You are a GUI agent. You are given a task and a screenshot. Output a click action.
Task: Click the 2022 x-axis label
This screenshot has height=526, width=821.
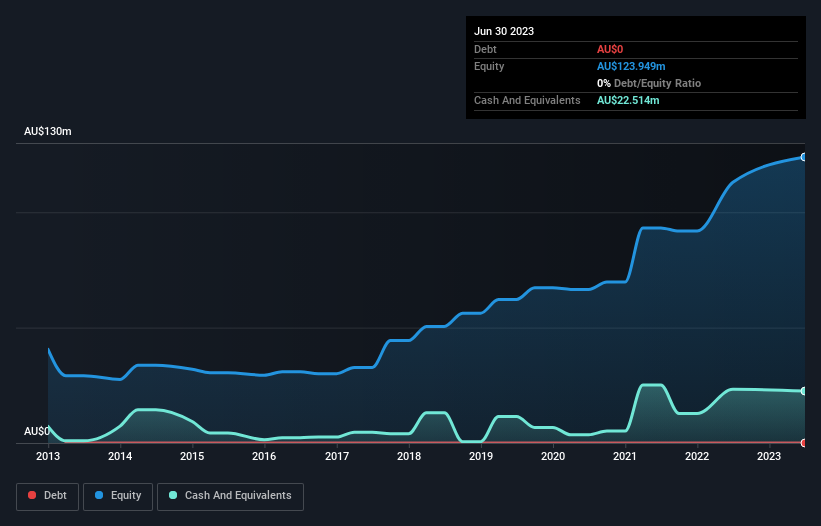[697, 456]
